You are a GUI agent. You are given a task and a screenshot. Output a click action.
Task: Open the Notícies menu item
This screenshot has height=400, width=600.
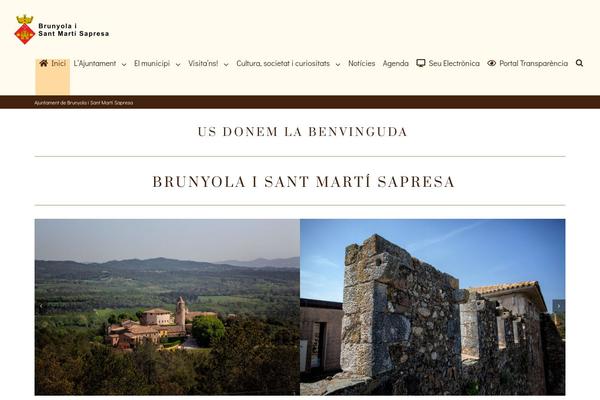362,64
